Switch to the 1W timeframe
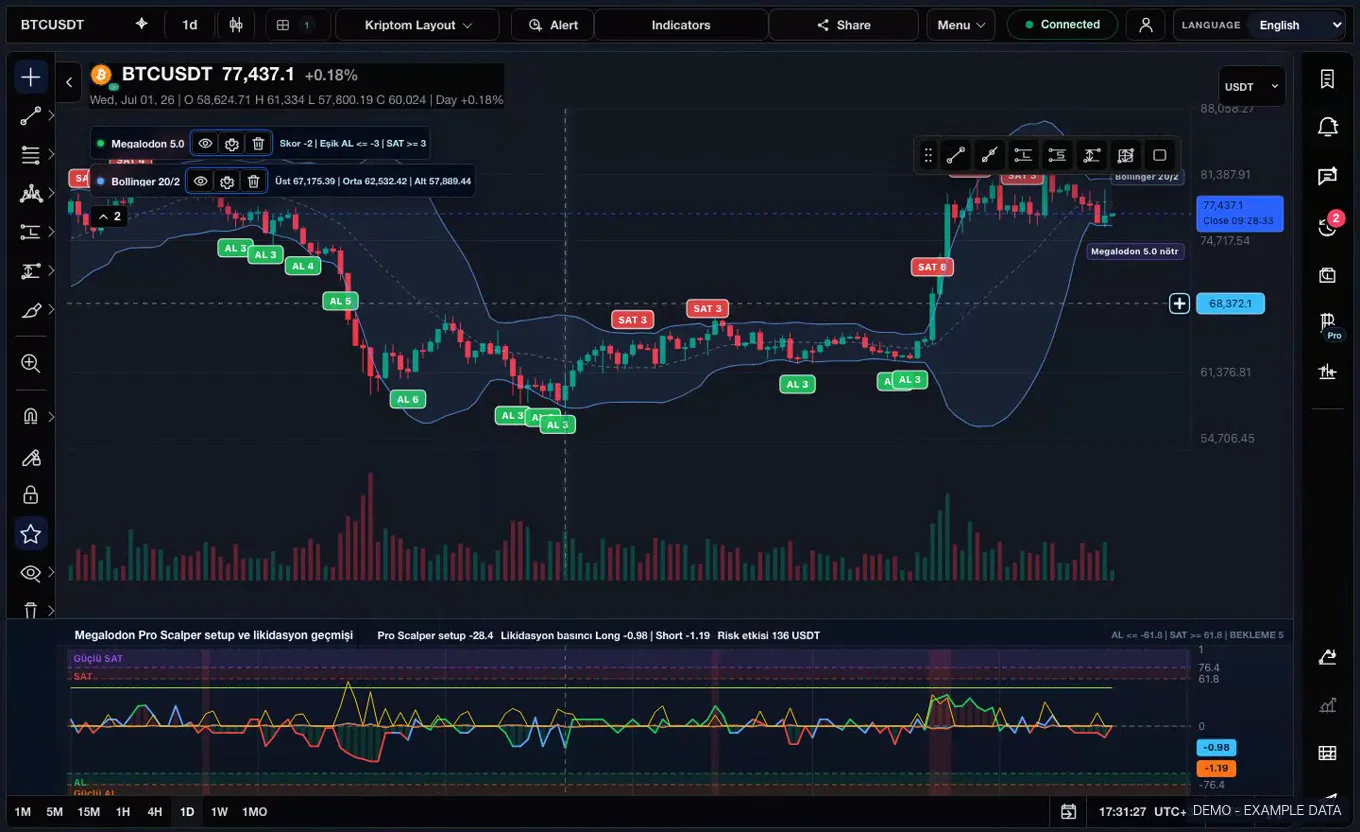 point(219,812)
